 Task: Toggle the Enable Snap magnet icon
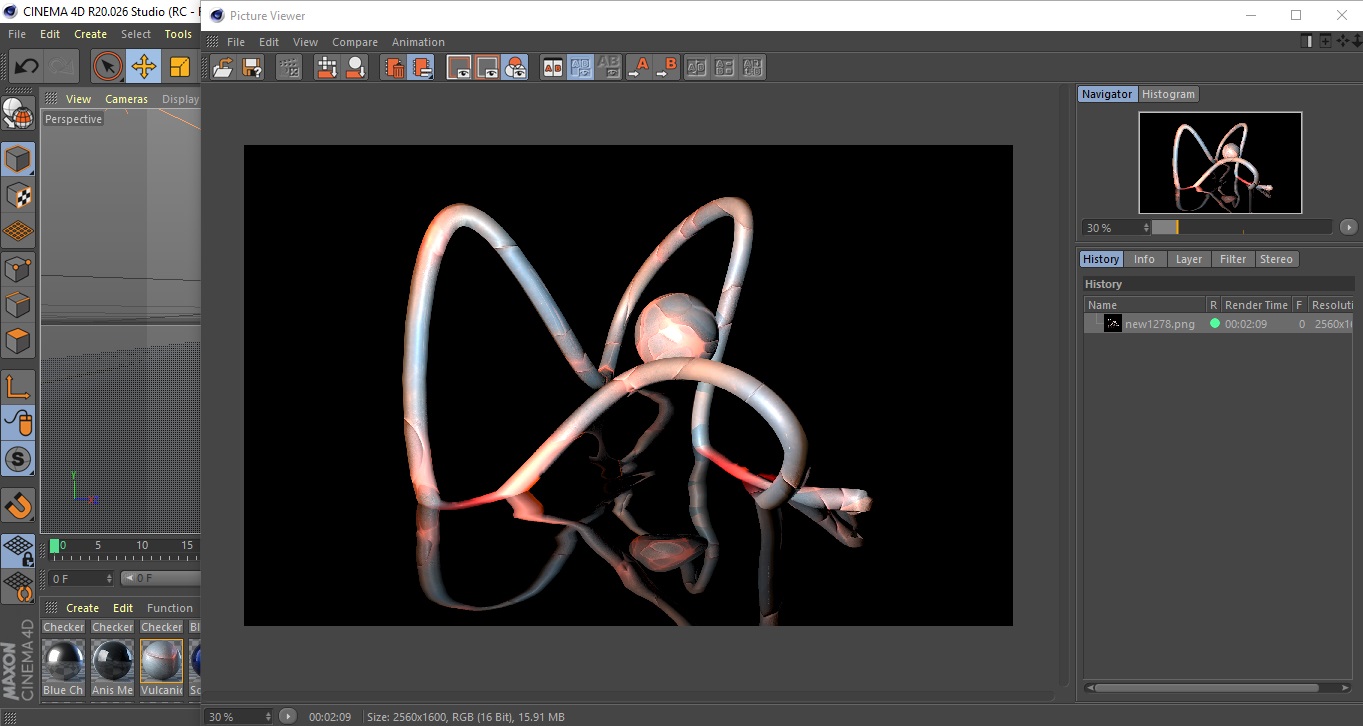coord(18,505)
